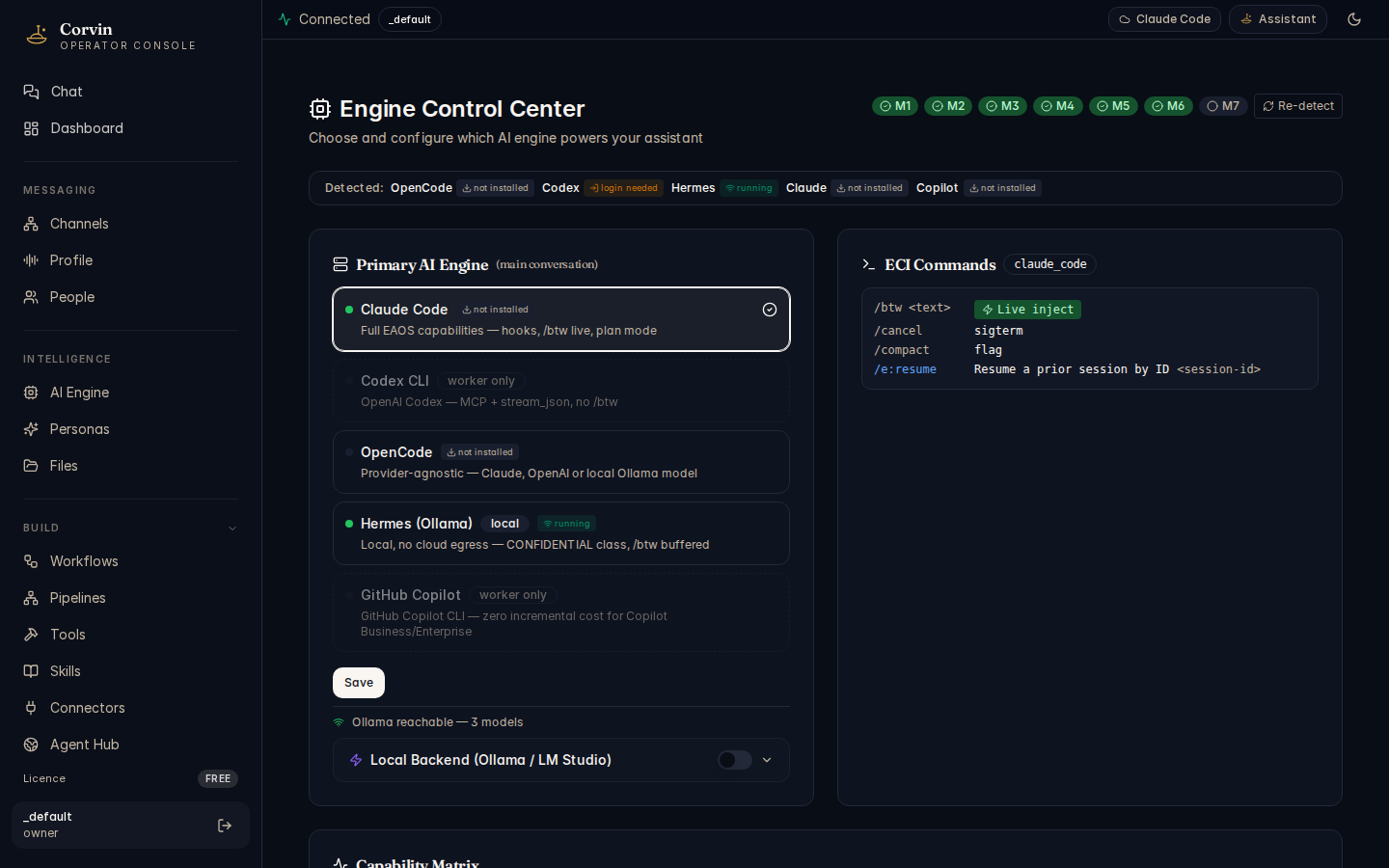1389x868 pixels.
Task: Click the M6 milestone badge
Action: tap(1168, 106)
